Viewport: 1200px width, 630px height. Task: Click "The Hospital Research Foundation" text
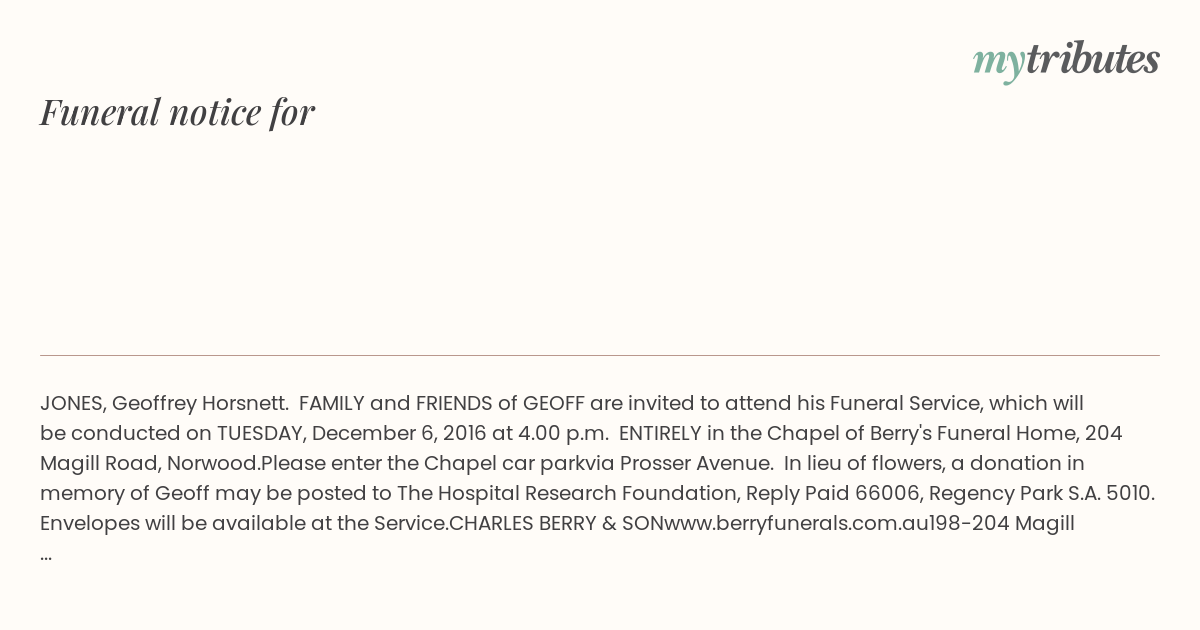(x=567, y=494)
